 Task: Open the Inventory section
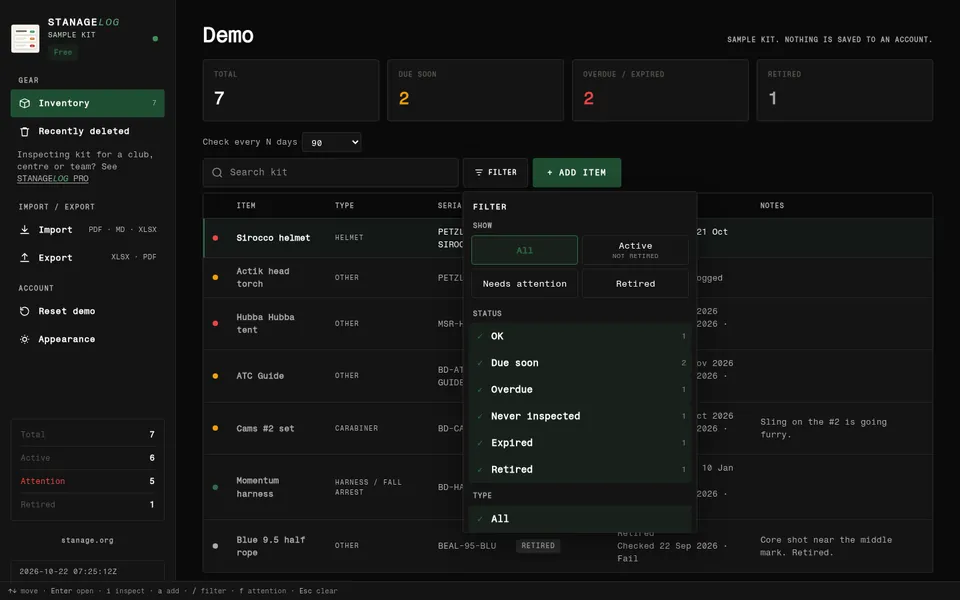point(88,103)
